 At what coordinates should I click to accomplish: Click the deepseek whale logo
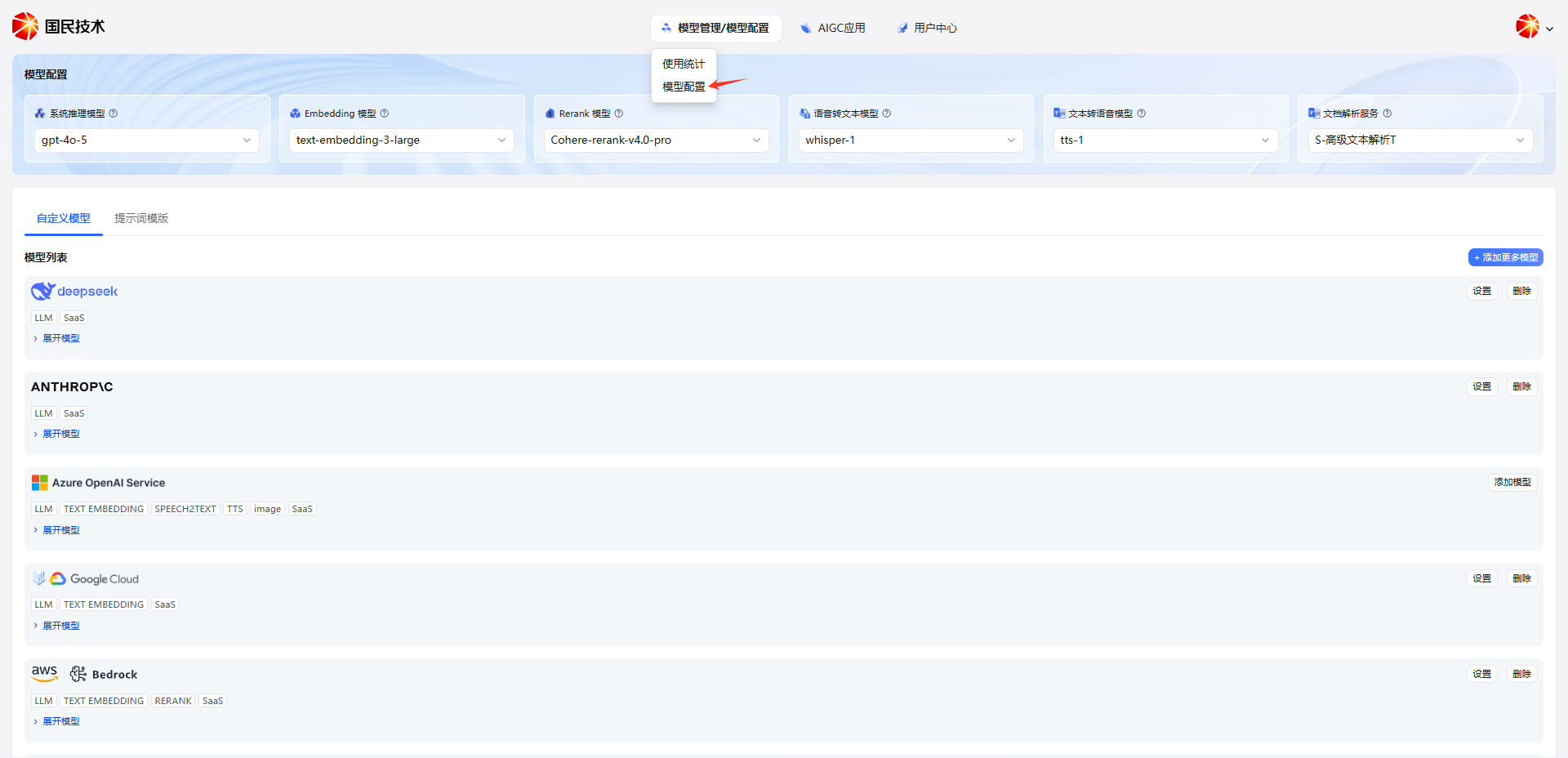point(42,291)
